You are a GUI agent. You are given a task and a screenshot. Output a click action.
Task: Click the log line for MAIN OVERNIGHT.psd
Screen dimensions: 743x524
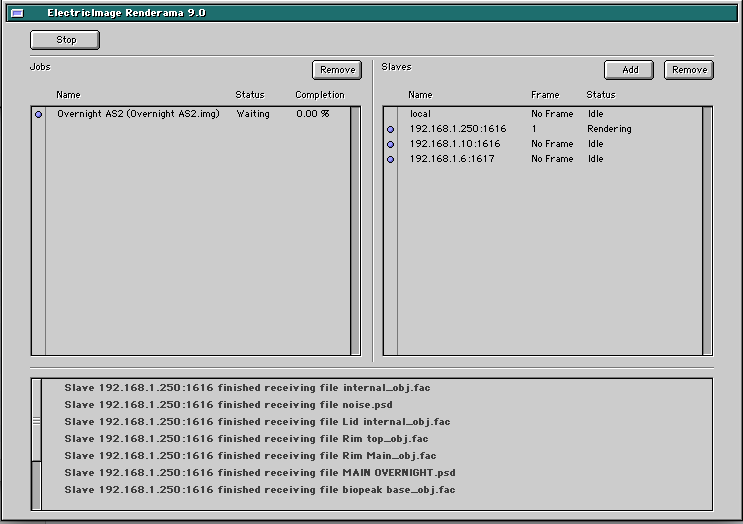point(260,473)
